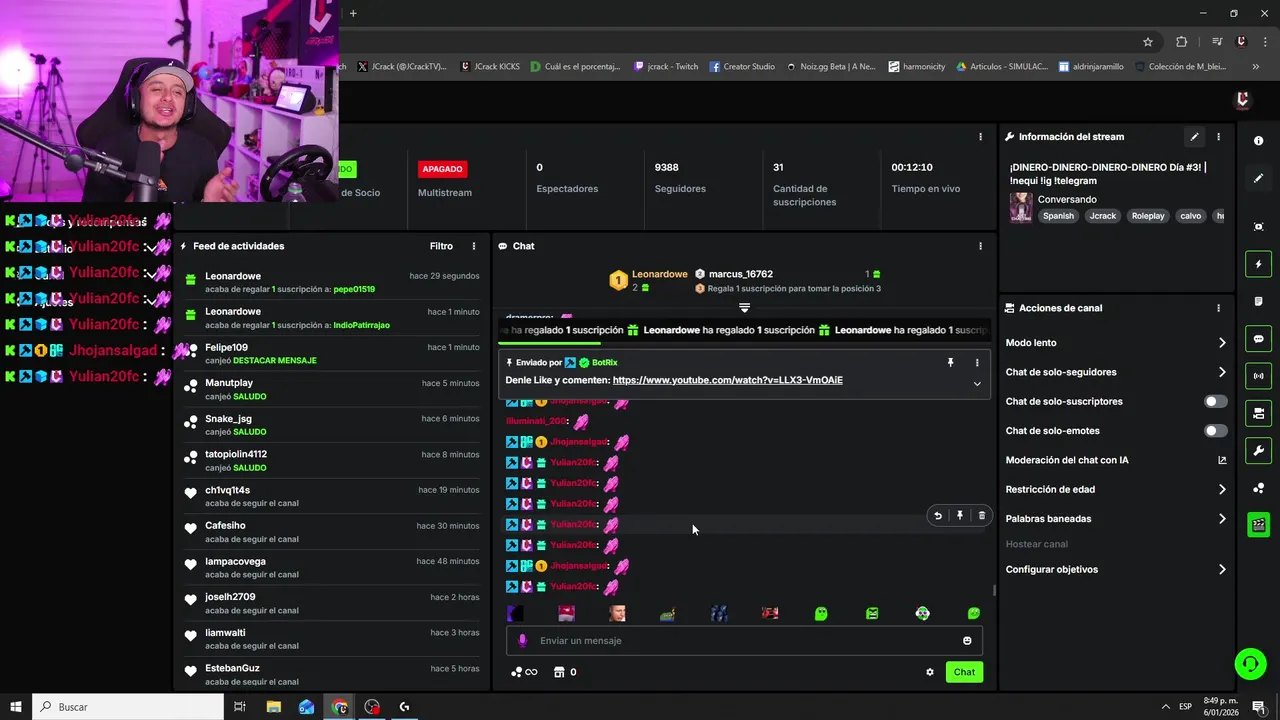Open the Filtro filter in activity feed

(x=441, y=246)
